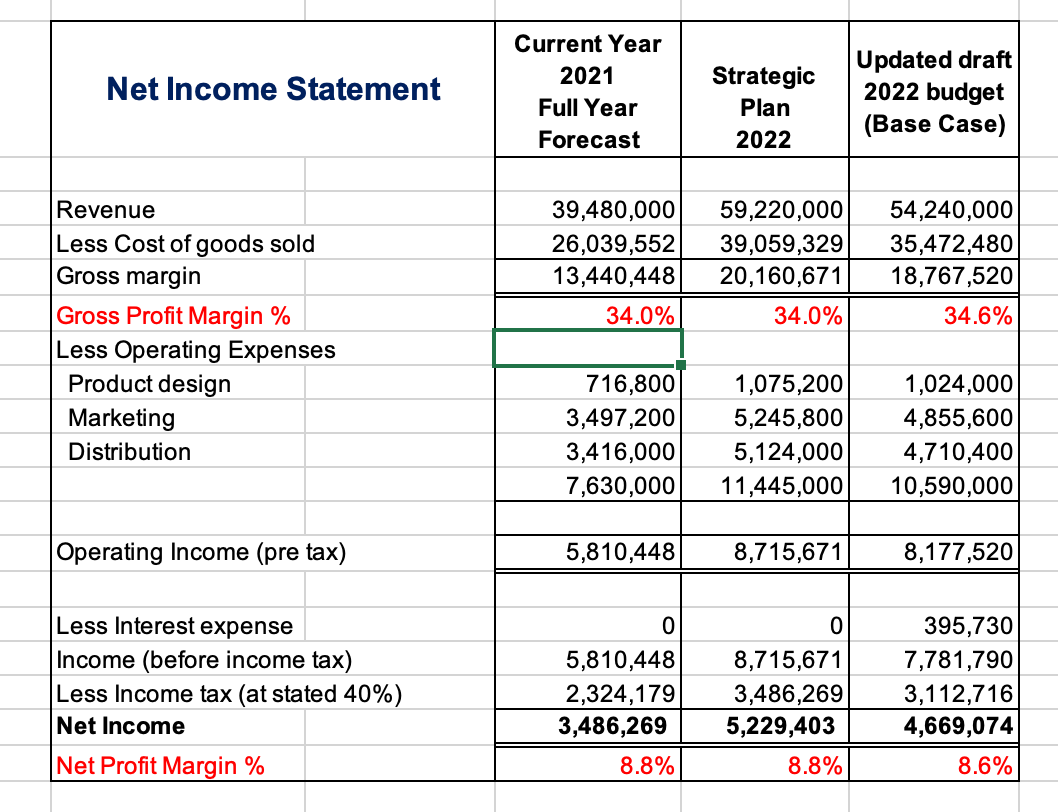The width and height of the screenshot is (1058, 812).
Task: Click the 'Updated draft 2022 budget' header
Action: click(934, 91)
